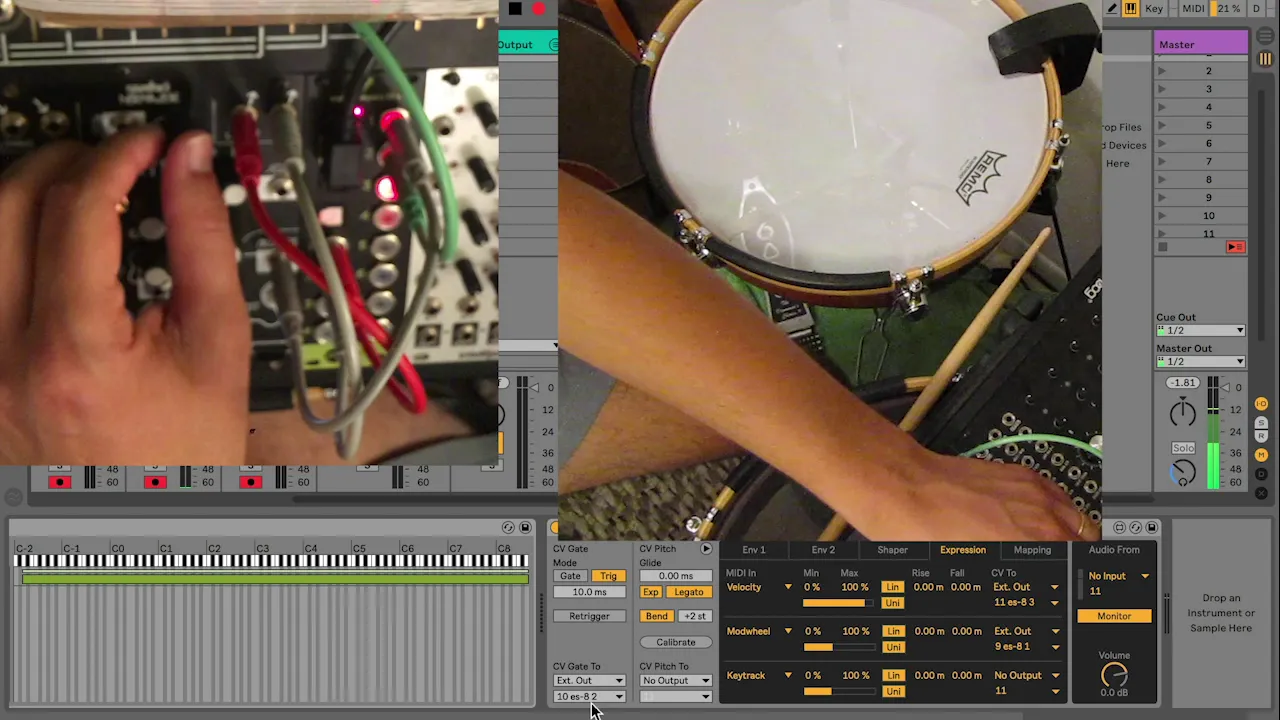Image resolution: width=1280 pixels, height=720 pixels.
Task: Arm the third track's red record button
Action: (250, 482)
